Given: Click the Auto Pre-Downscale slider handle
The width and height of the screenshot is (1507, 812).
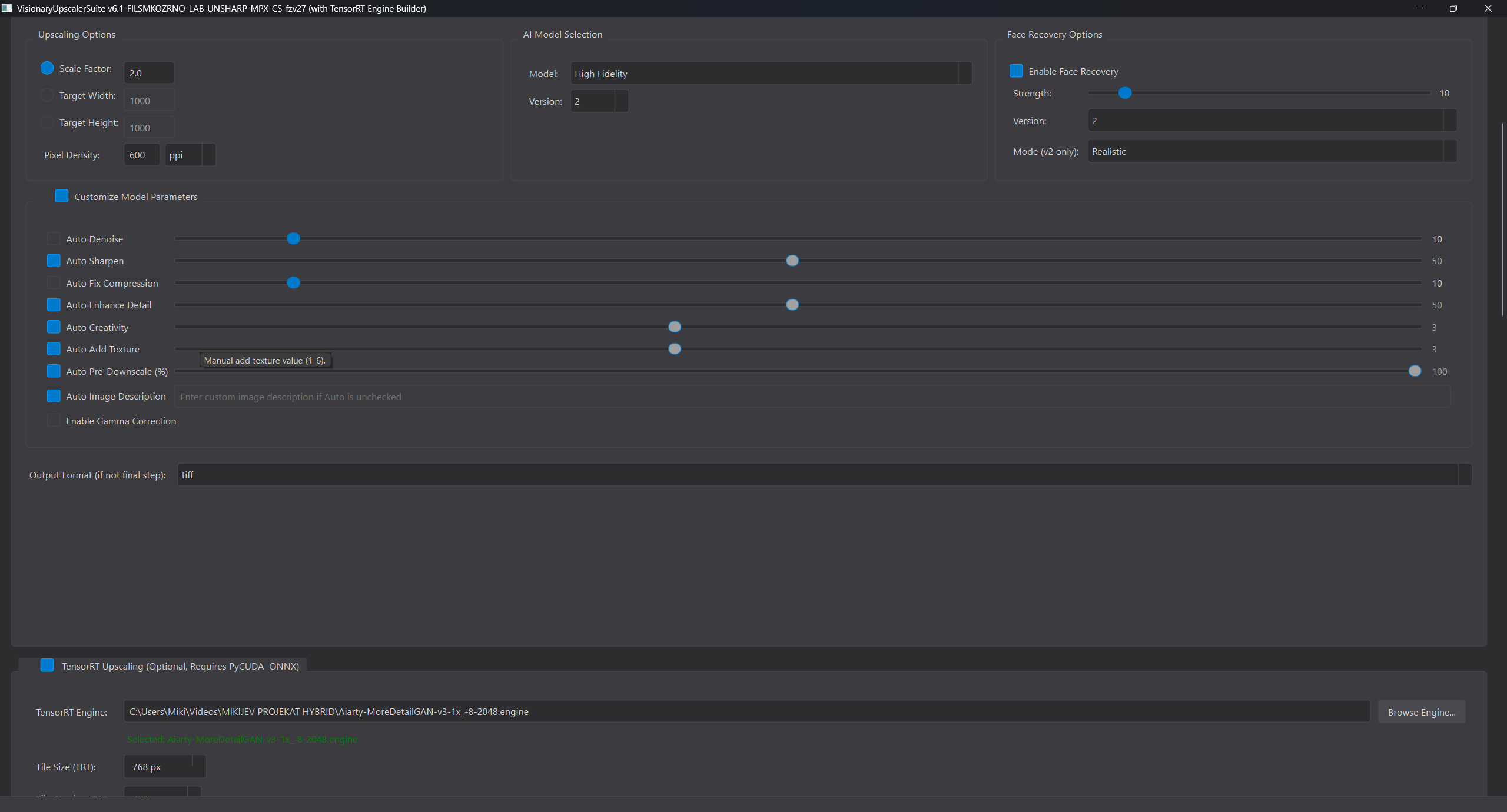Looking at the screenshot, I should [1415, 371].
